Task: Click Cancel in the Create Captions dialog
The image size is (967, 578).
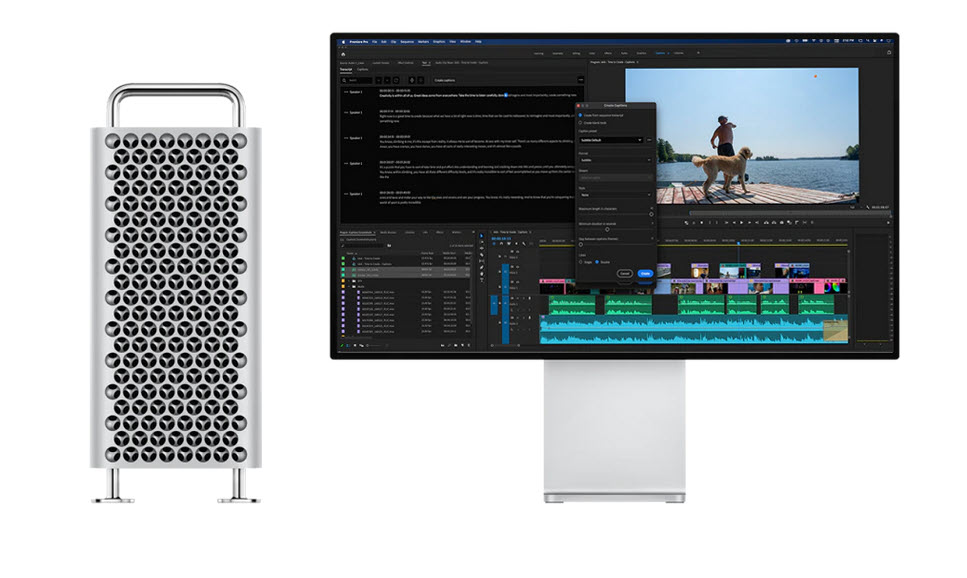Action: point(625,273)
